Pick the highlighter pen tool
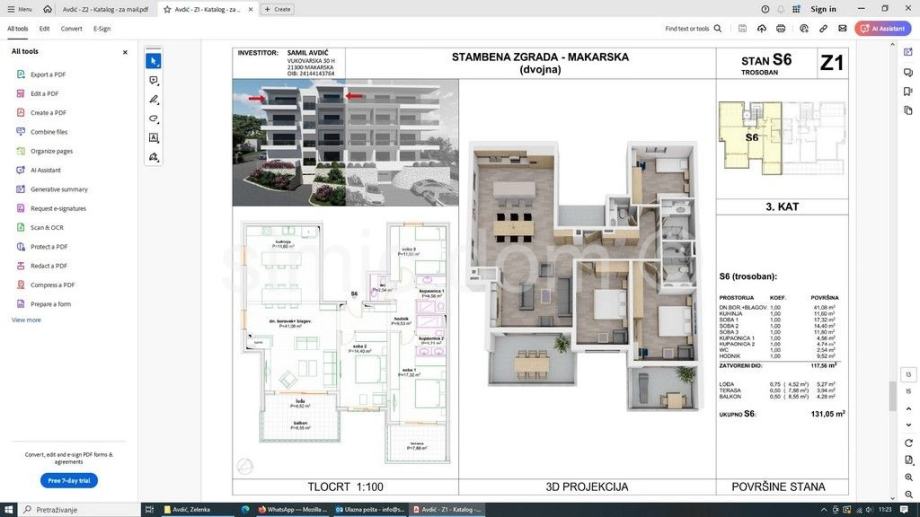The image size is (920, 517). point(154,100)
